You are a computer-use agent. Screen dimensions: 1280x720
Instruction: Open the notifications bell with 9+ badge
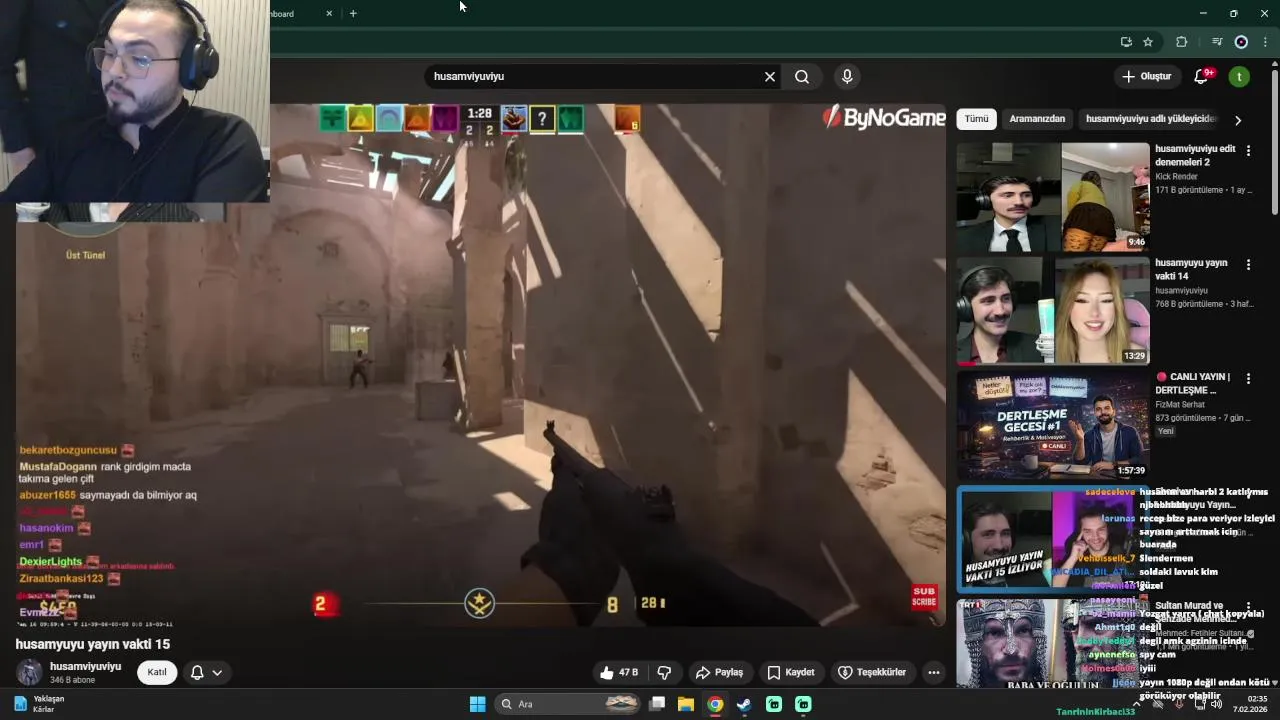coord(1203,76)
